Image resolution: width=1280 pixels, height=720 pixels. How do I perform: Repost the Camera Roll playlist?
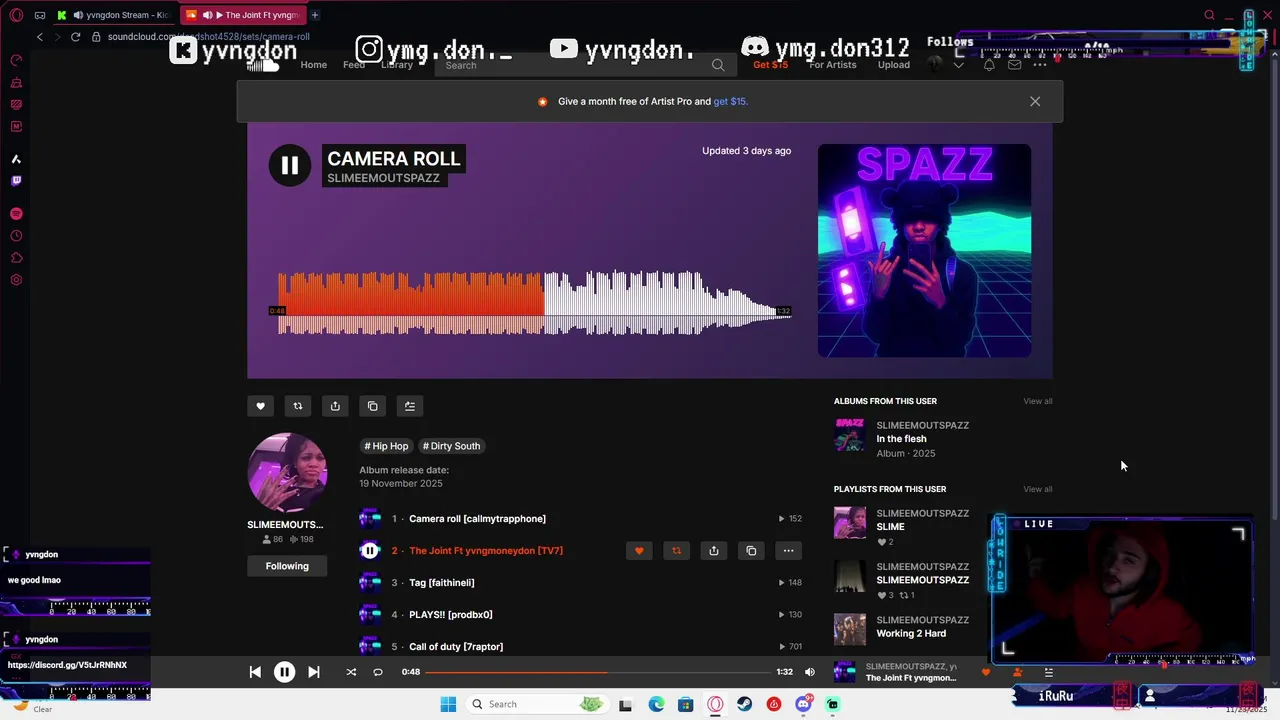pyautogui.click(x=297, y=406)
